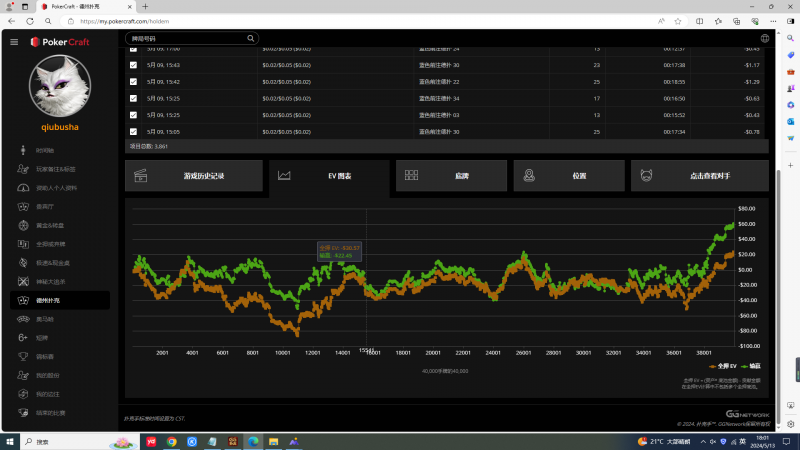This screenshot has width=800, height=450.
Task: Open the 德州扑克 sidebar section
Action: pos(60,300)
